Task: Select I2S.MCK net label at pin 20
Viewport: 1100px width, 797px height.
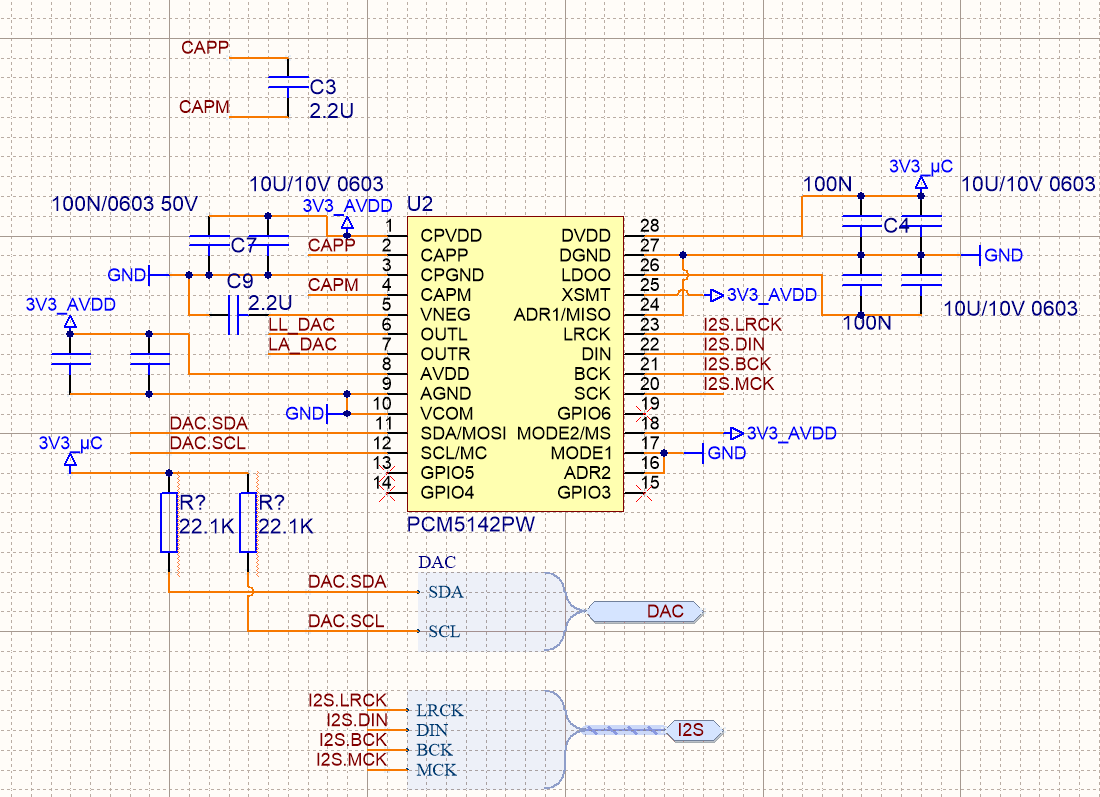Action: point(739,384)
